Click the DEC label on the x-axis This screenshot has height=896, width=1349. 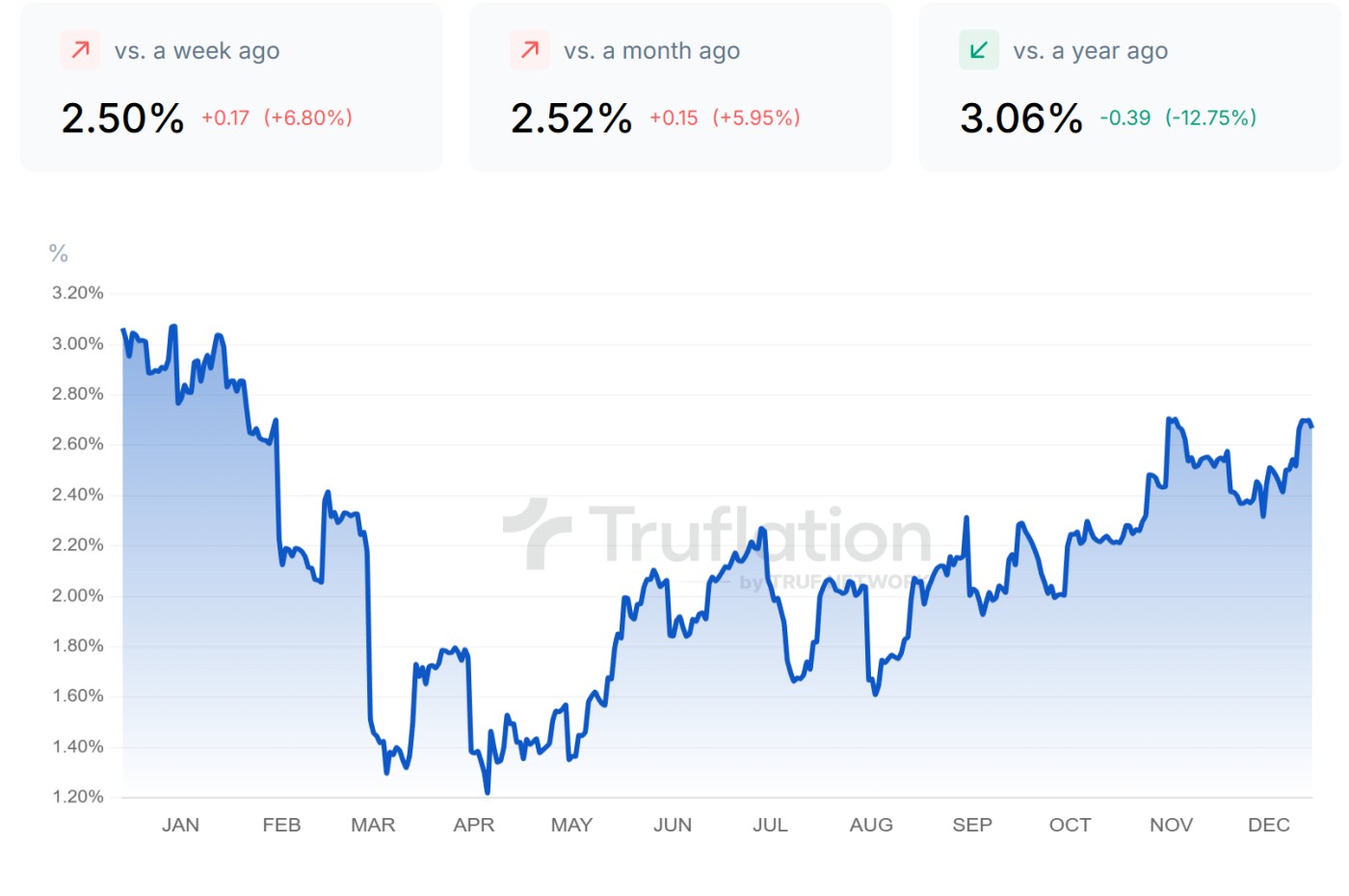click(1268, 825)
